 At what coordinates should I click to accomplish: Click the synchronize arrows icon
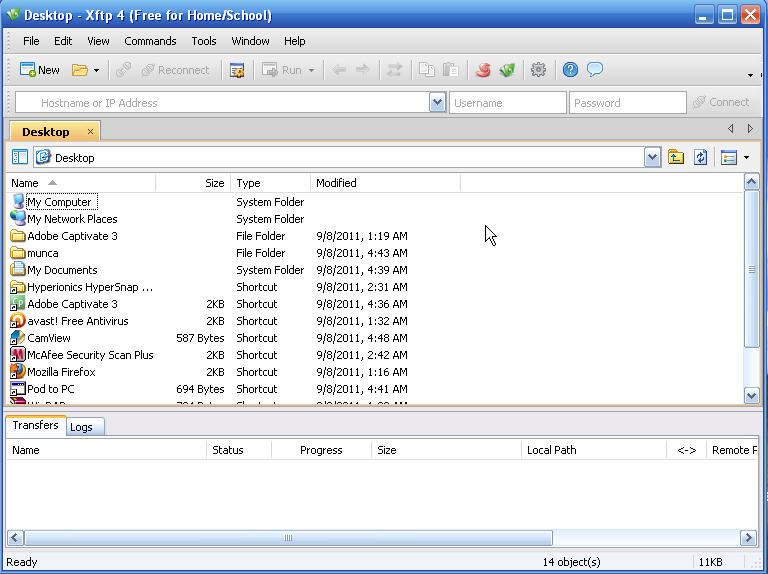click(x=394, y=70)
